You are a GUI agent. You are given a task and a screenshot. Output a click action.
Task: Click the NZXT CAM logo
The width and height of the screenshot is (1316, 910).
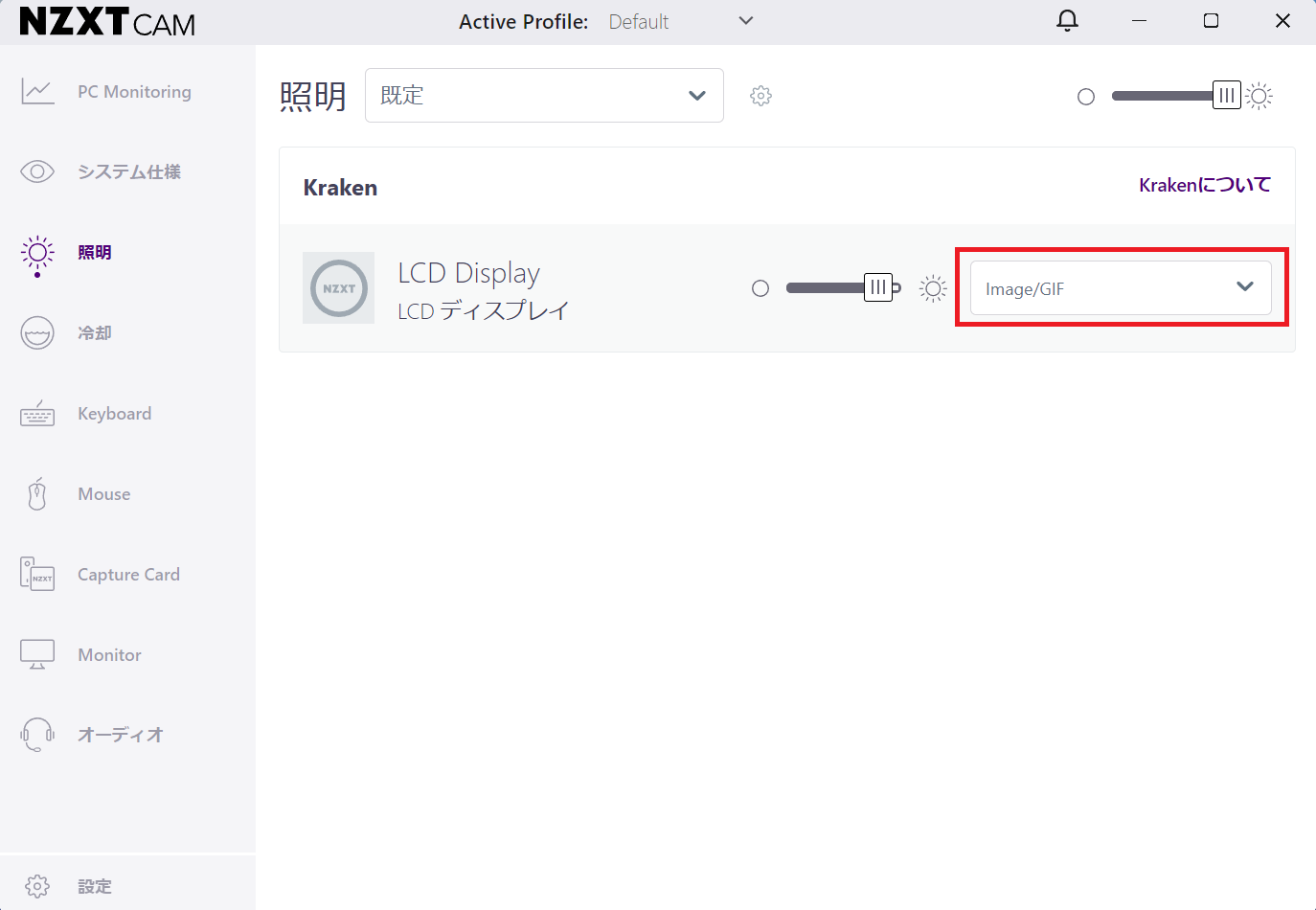tap(107, 21)
